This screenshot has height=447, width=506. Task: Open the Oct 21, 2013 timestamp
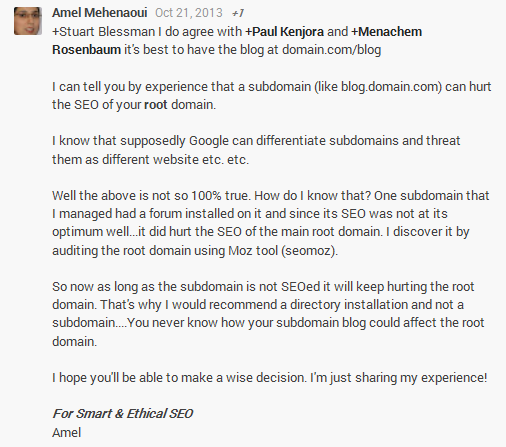pyautogui.click(x=189, y=13)
